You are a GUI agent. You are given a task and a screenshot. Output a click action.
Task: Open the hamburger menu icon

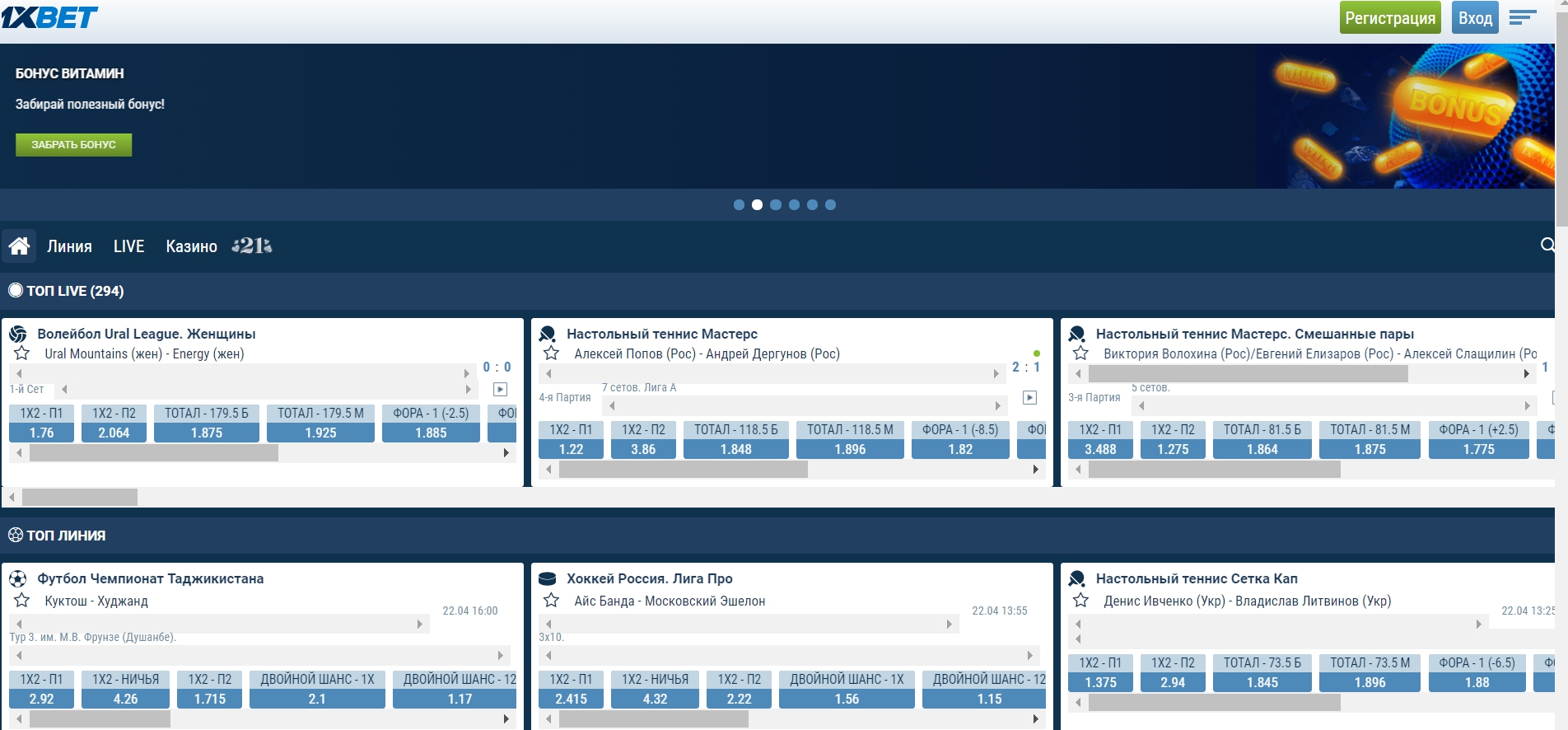click(1523, 17)
